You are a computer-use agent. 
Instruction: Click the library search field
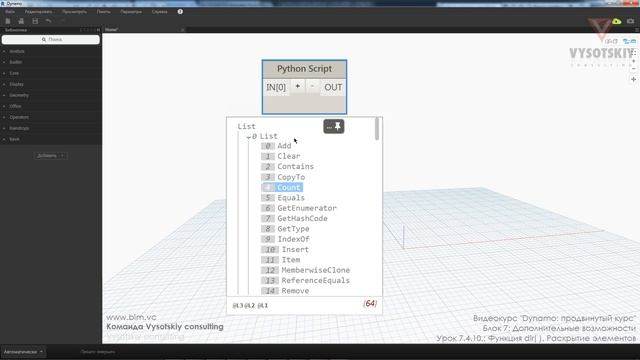(x=51, y=40)
